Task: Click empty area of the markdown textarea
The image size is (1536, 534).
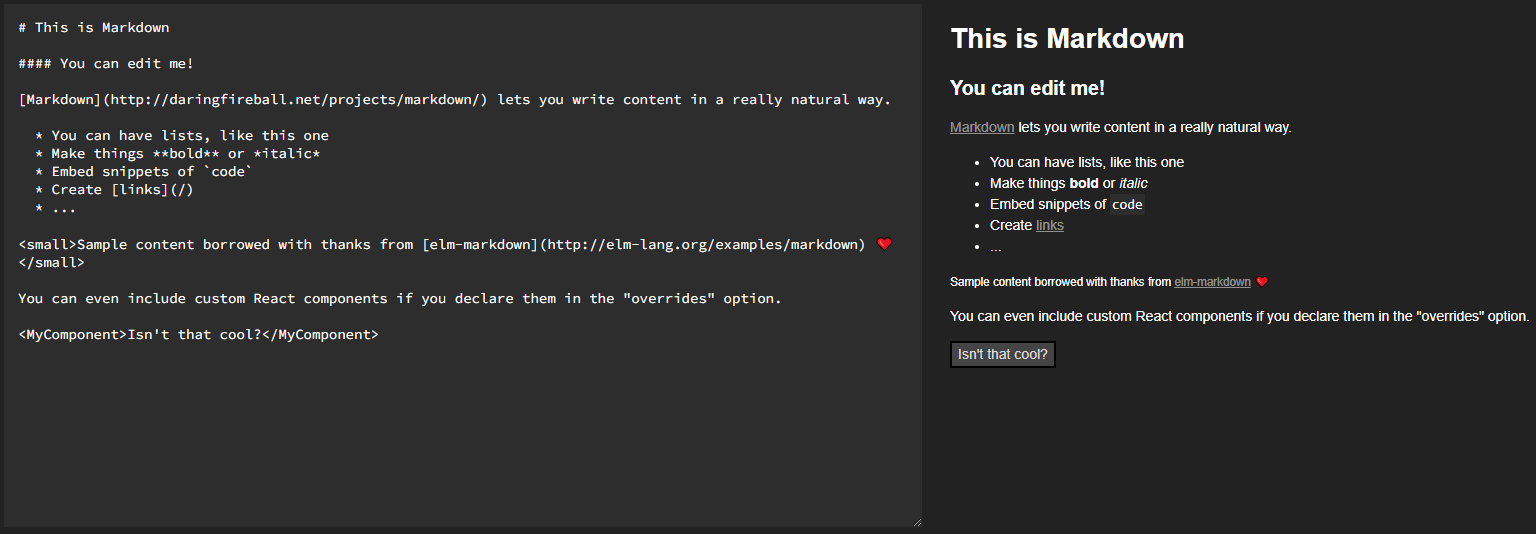Action: coord(460,440)
